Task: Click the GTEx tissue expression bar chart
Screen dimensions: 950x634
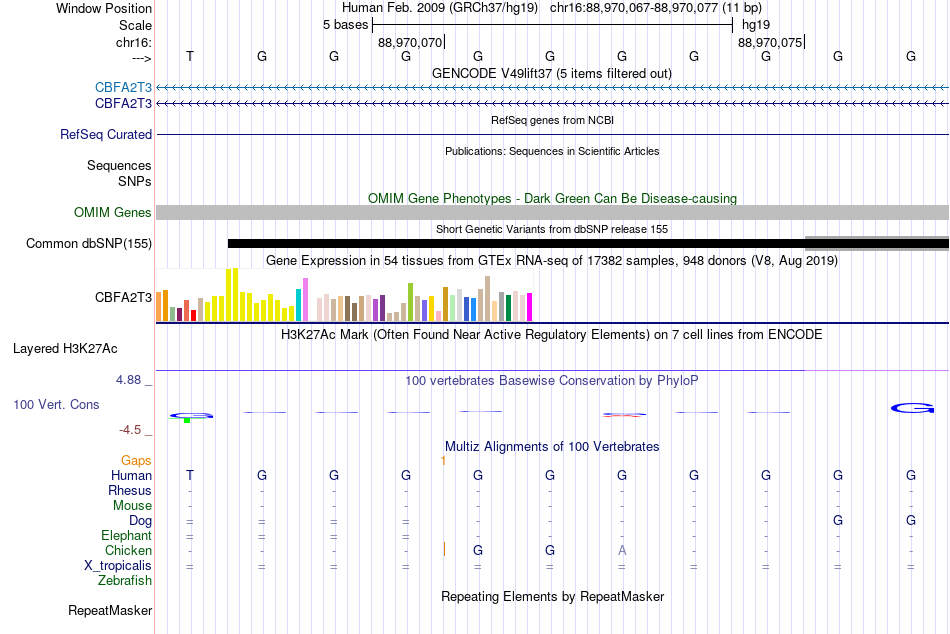Action: click(x=344, y=295)
